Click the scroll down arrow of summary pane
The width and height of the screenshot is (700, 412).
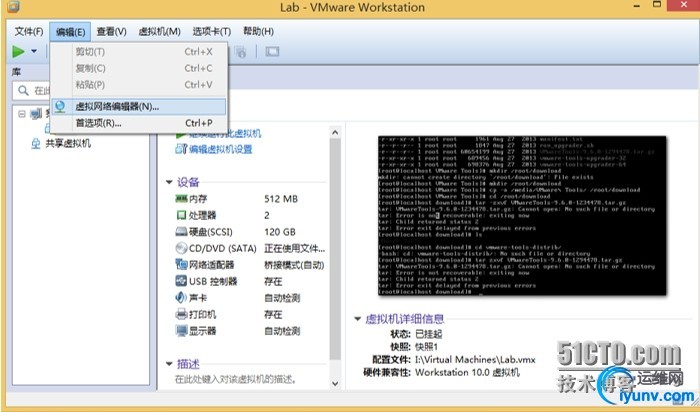(335, 383)
